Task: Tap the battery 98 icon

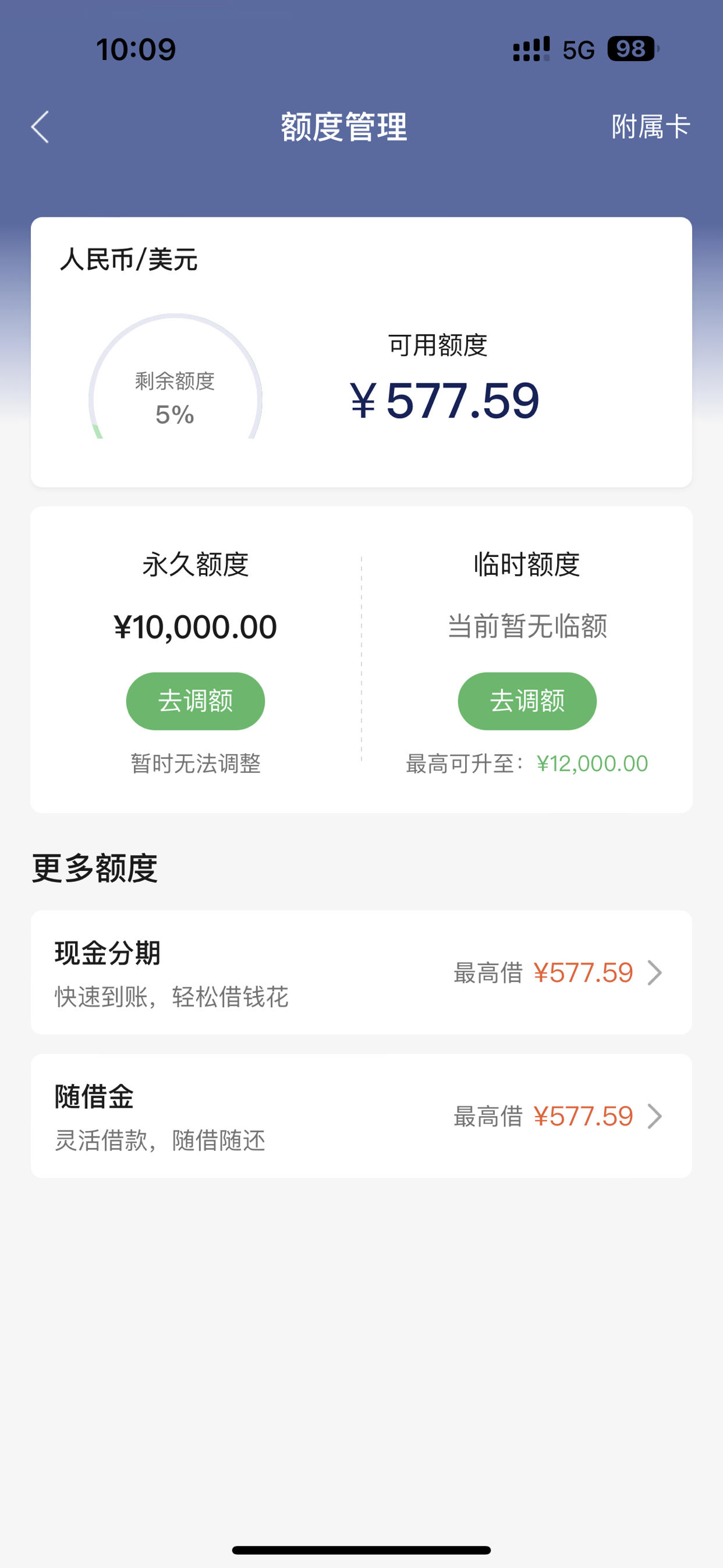Action: 633,50
